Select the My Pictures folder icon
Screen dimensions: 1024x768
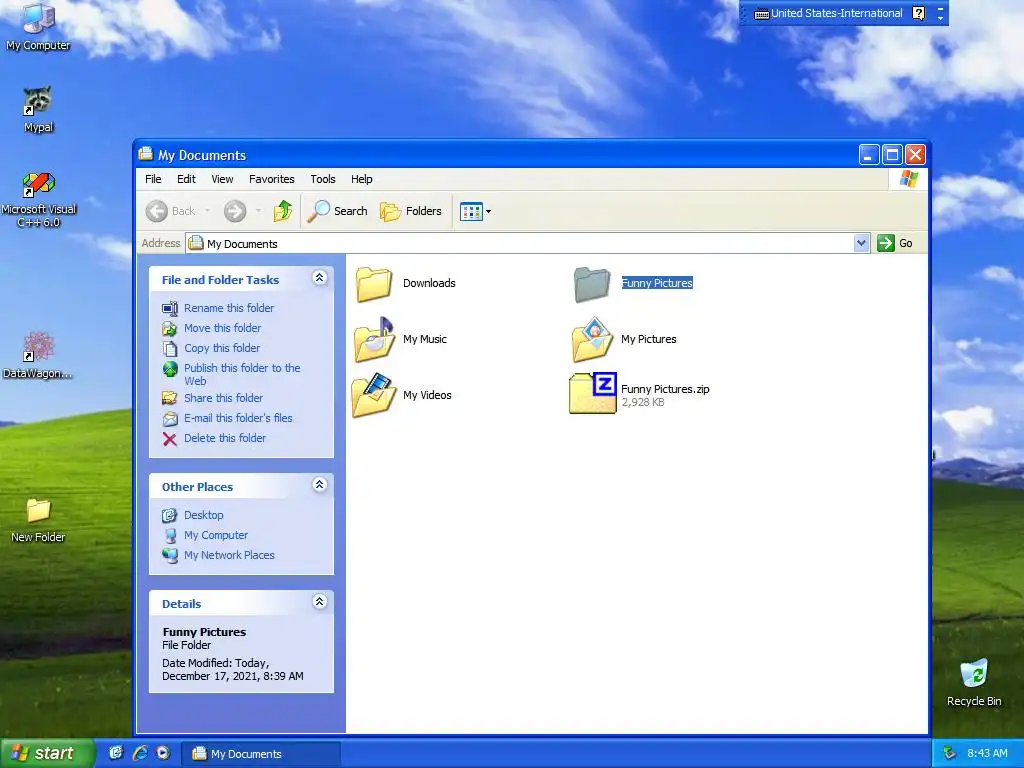pos(592,340)
